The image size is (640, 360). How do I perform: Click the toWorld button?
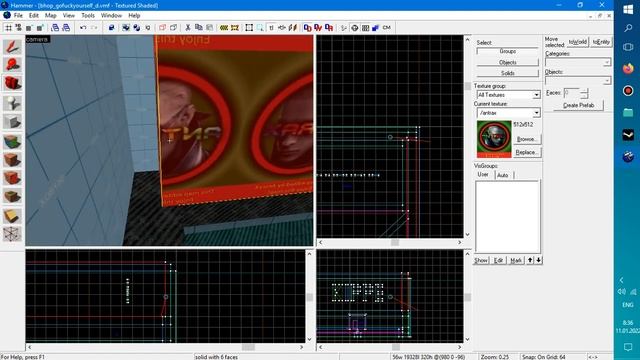(578, 42)
